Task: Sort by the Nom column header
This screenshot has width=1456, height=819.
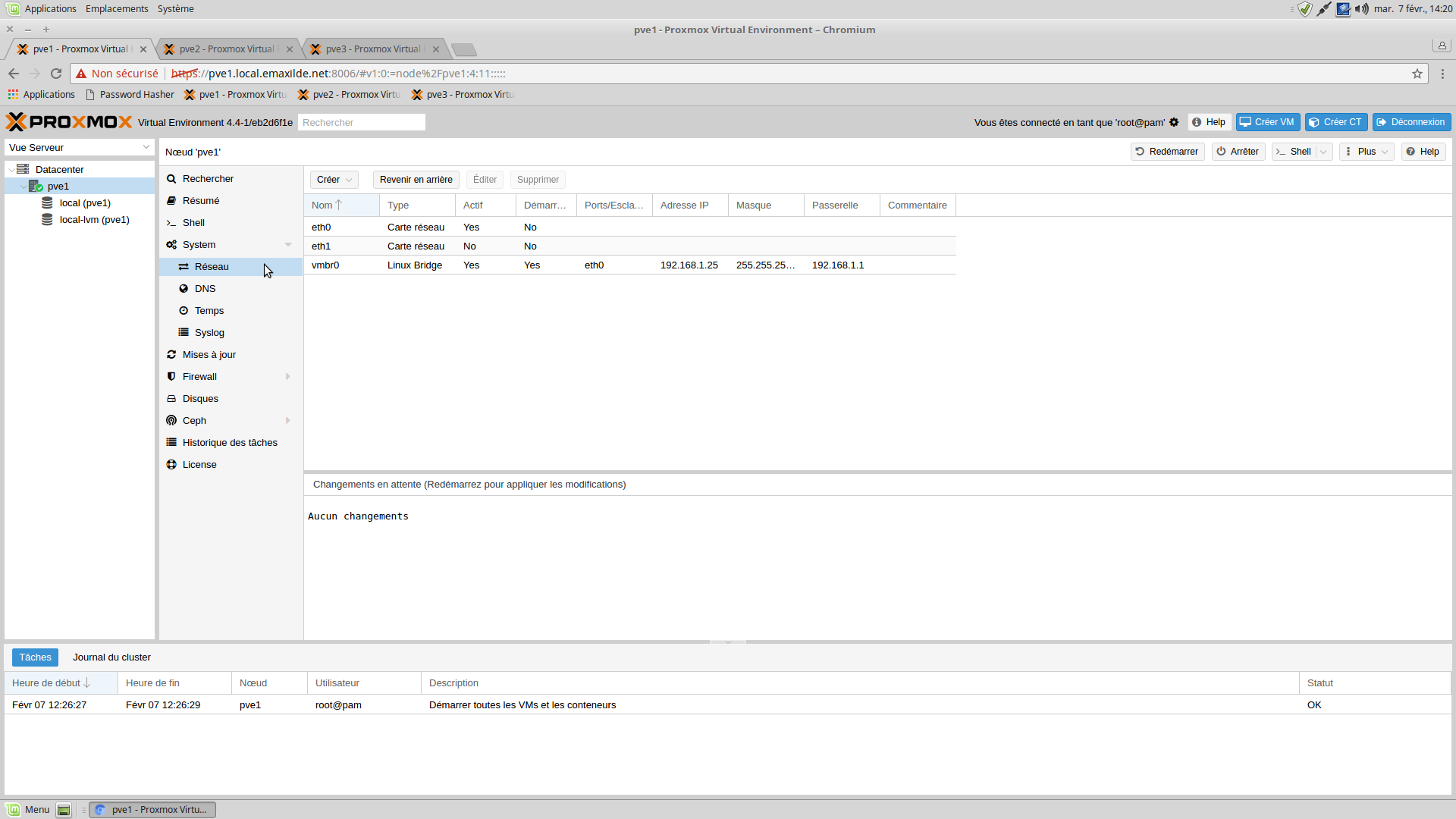Action: click(341, 206)
